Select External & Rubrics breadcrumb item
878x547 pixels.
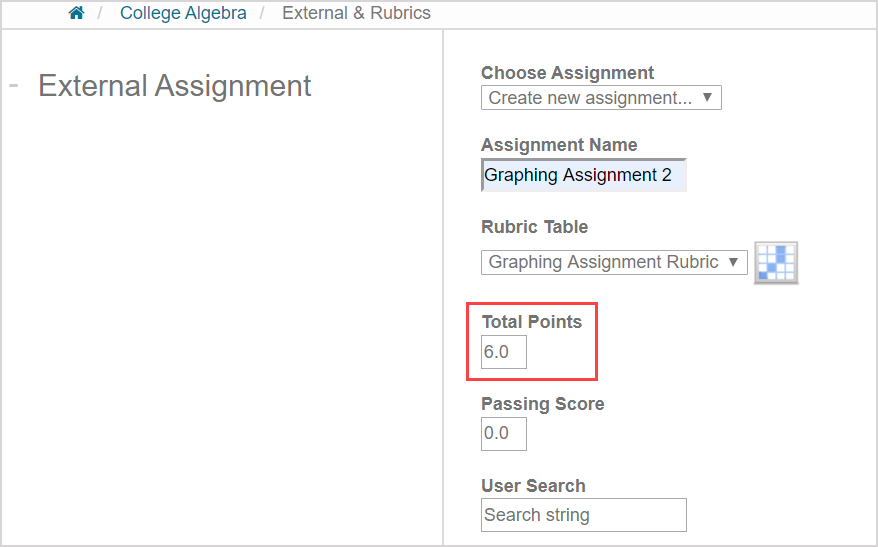356,13
